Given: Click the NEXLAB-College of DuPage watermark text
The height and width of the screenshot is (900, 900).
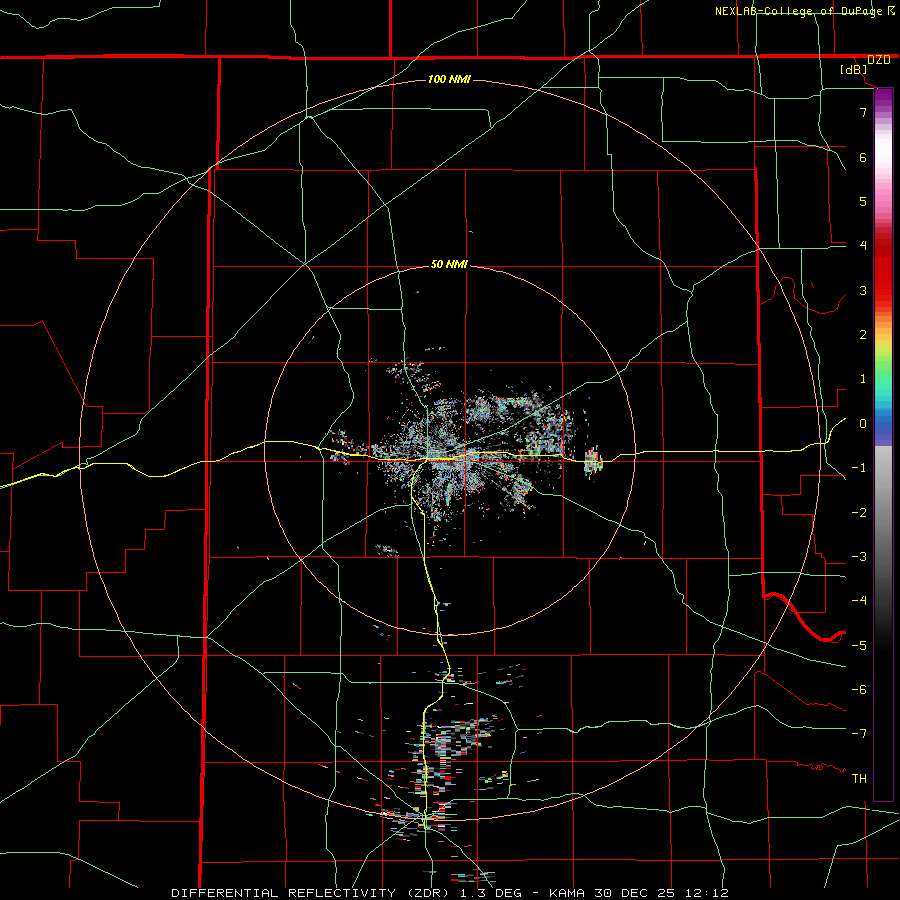Looking at the screenshot, I should point(799,11).
